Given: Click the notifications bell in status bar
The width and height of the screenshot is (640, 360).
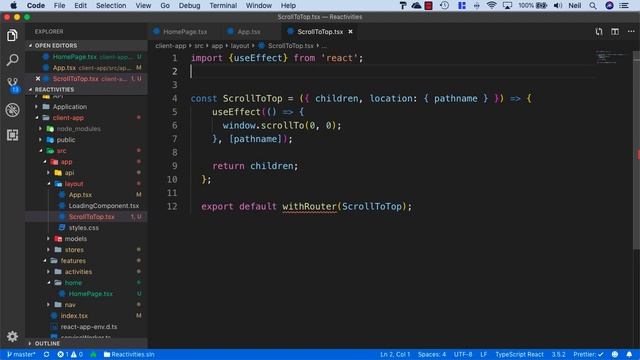Looking at the screenshot, I should pyautogui.click(x=629, y=354).
